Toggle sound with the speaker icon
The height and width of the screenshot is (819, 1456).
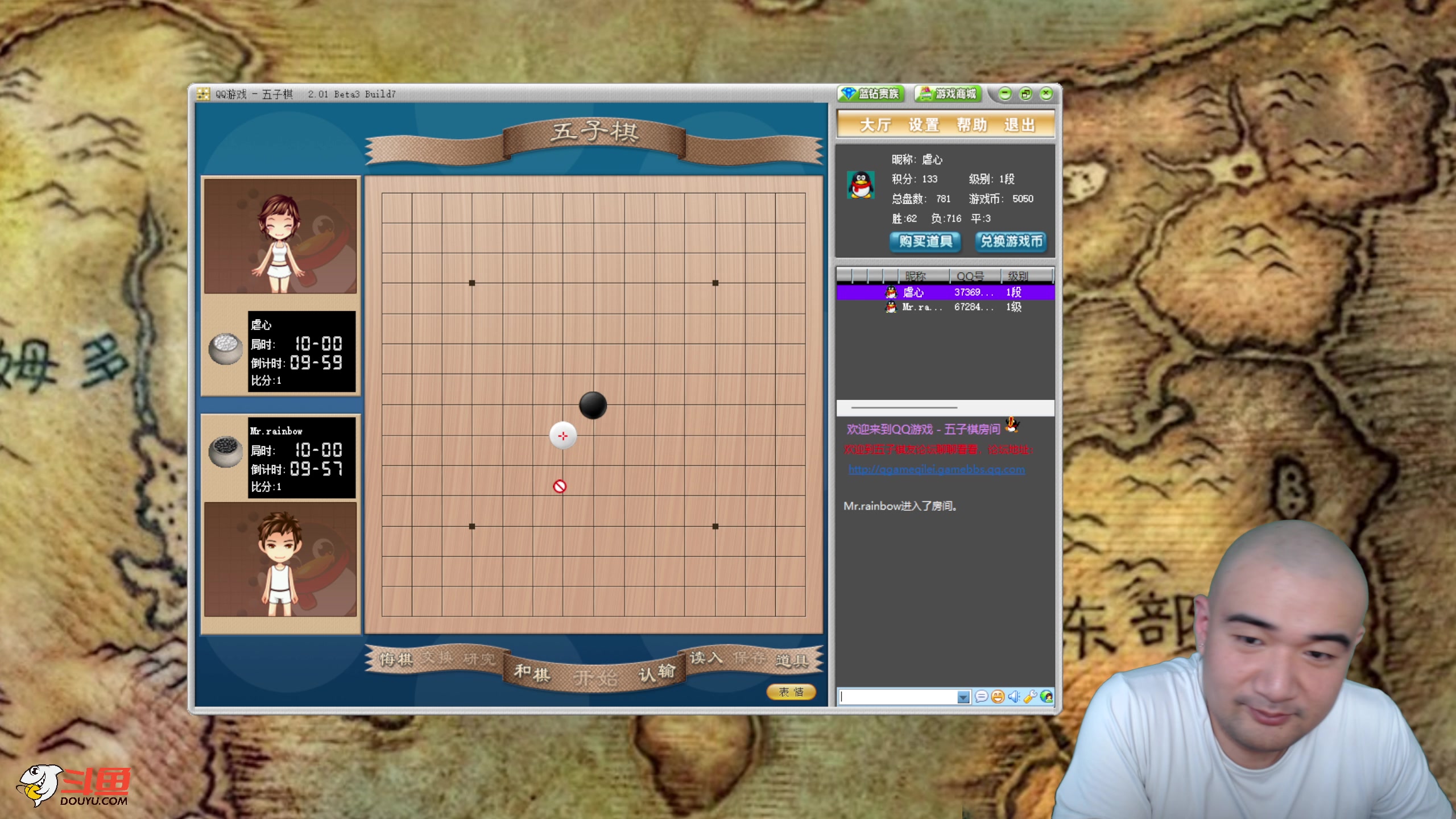coord(1014,697)
